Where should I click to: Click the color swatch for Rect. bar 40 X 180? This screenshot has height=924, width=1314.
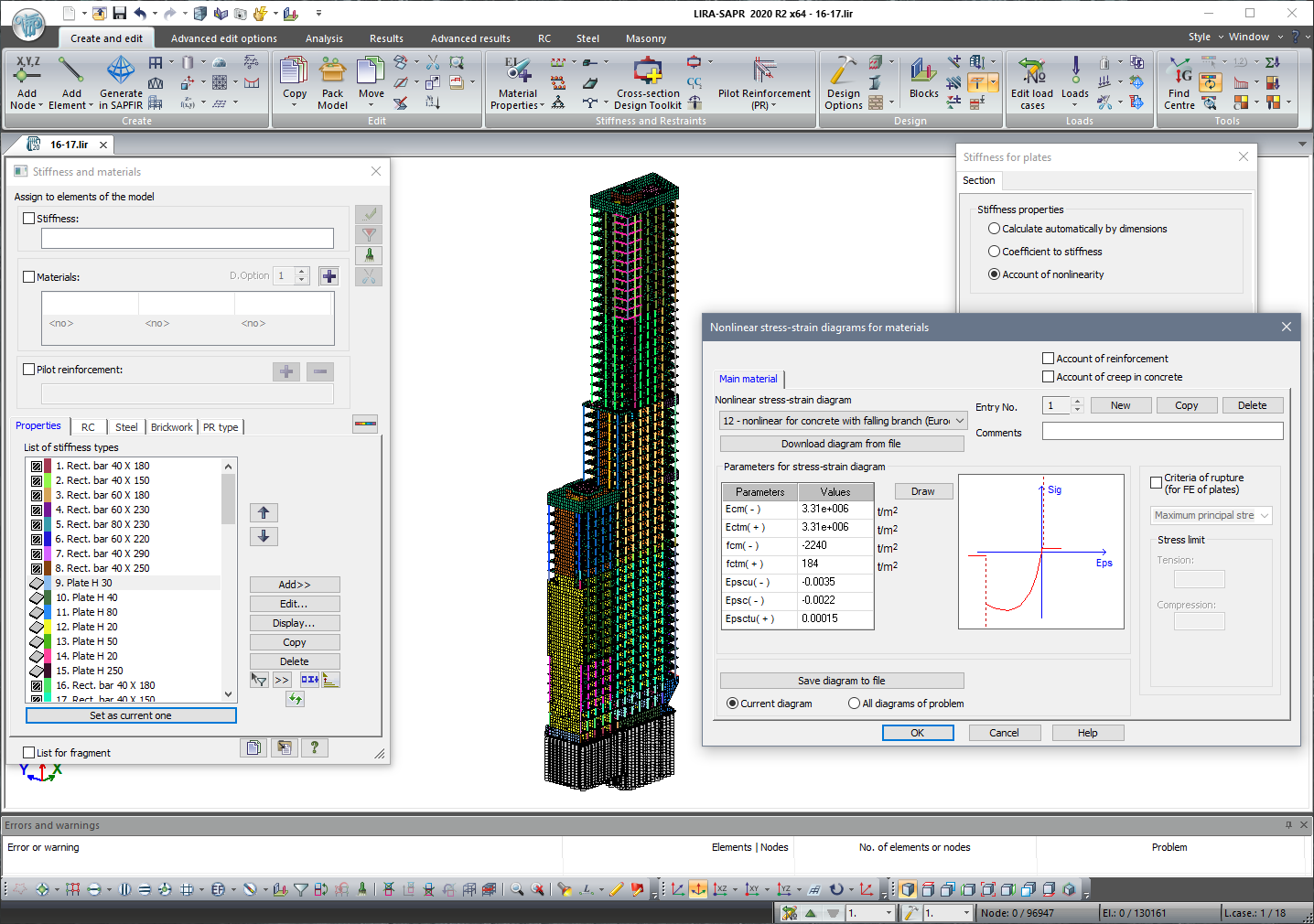pyautogui.click(x=48, y=466)
